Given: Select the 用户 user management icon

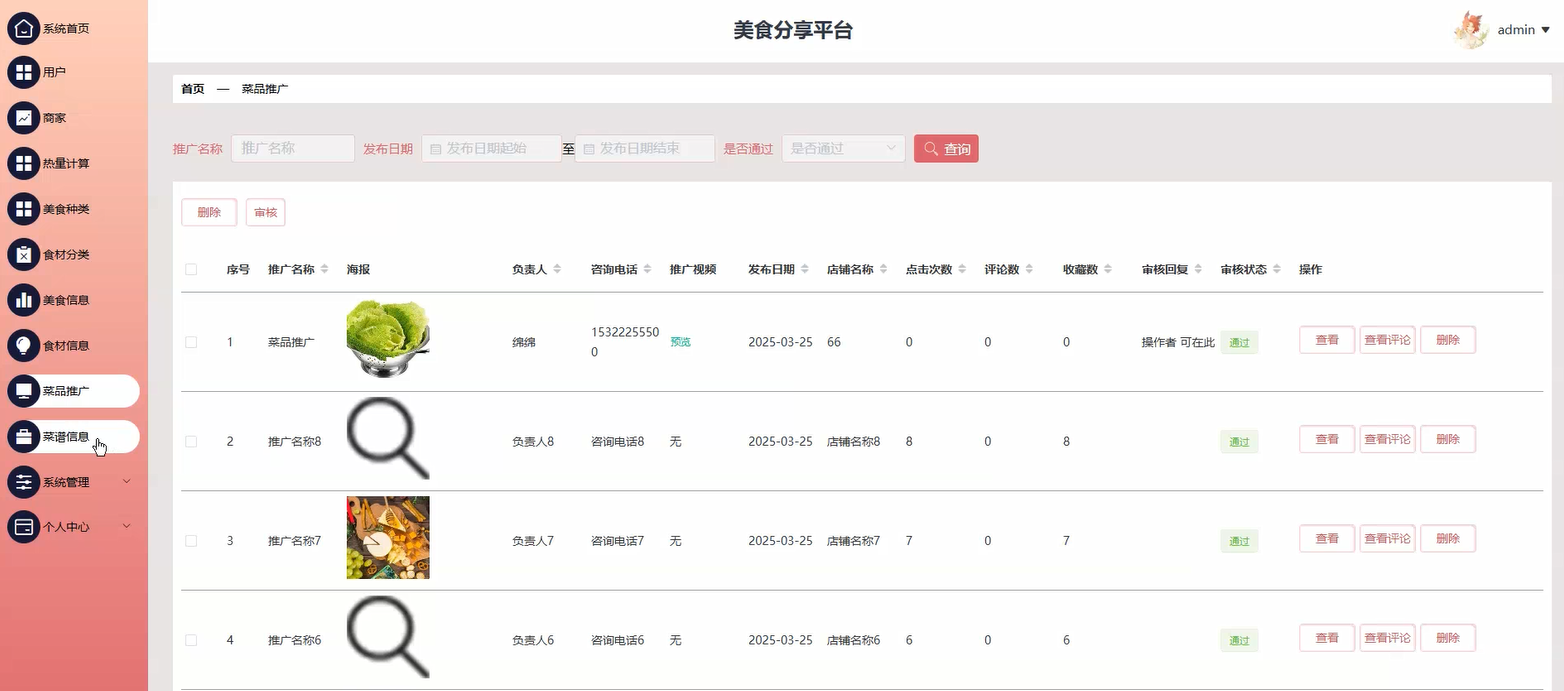Looking at the screenshot, I should [x=23, y=72].
